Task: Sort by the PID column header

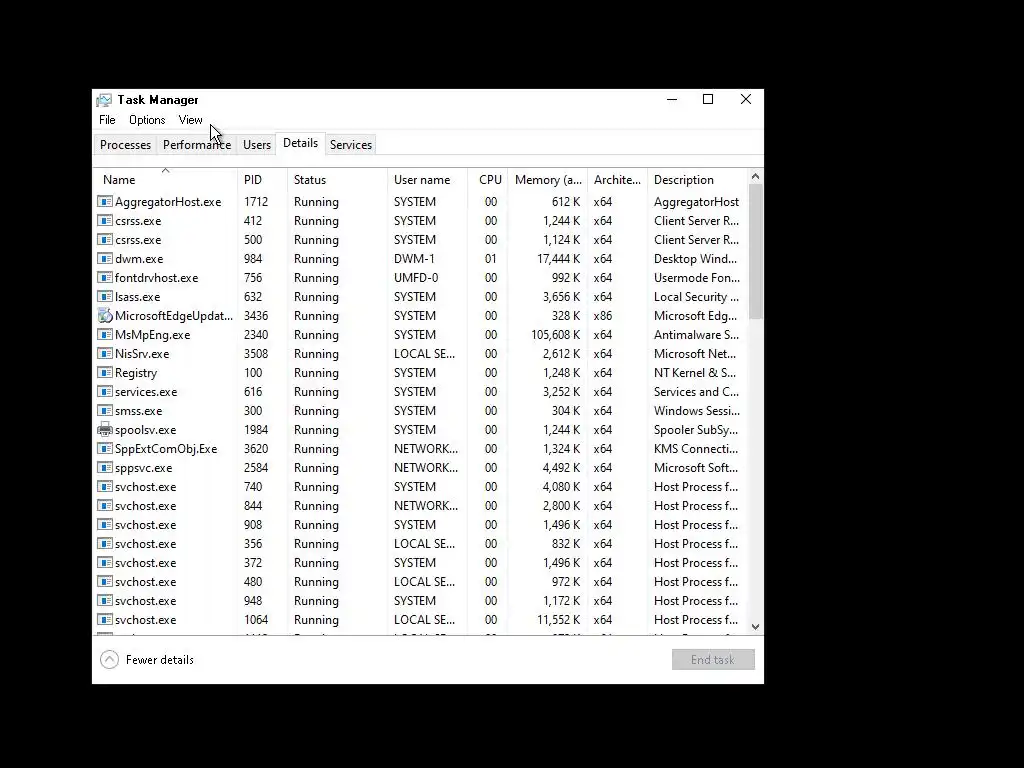Action: 263,180
